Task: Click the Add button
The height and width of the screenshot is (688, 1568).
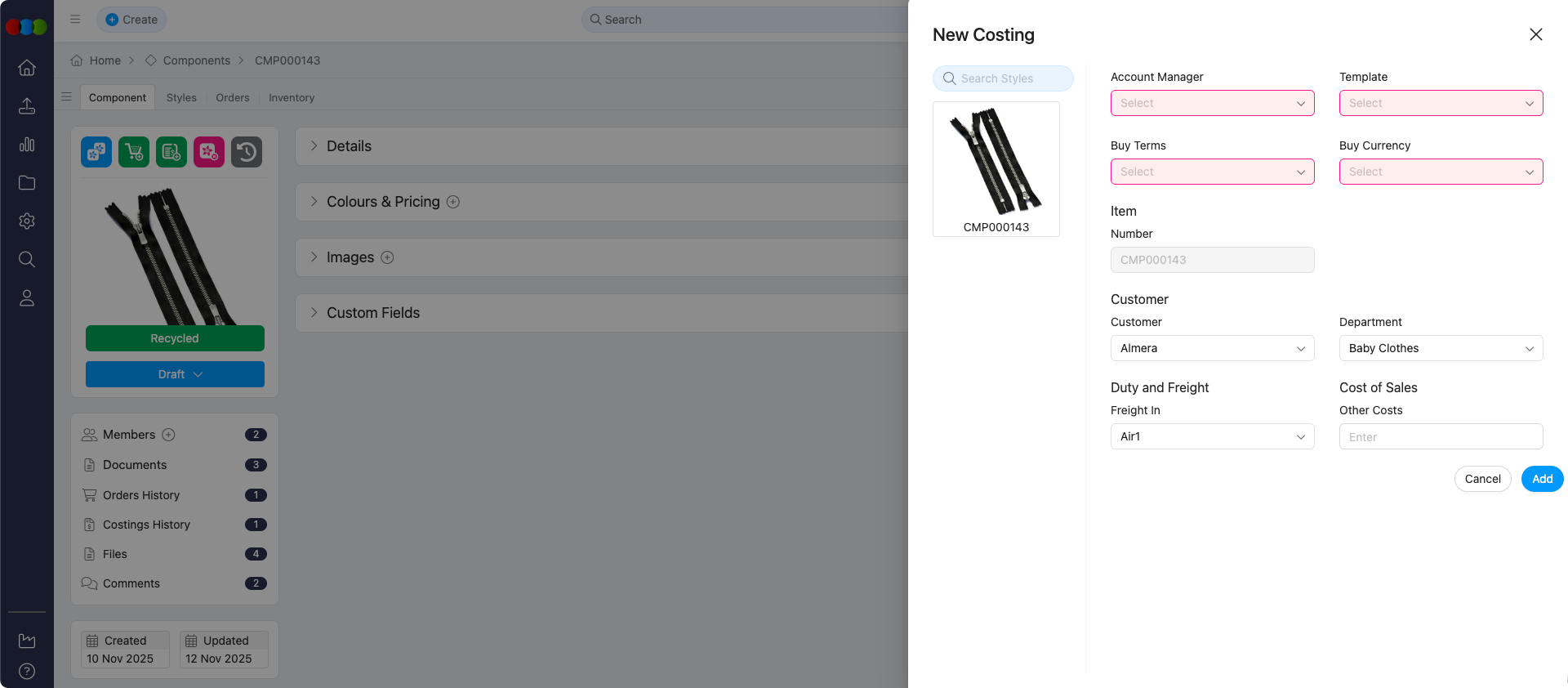Action: pyautogui.click(x=1542, y=479)
